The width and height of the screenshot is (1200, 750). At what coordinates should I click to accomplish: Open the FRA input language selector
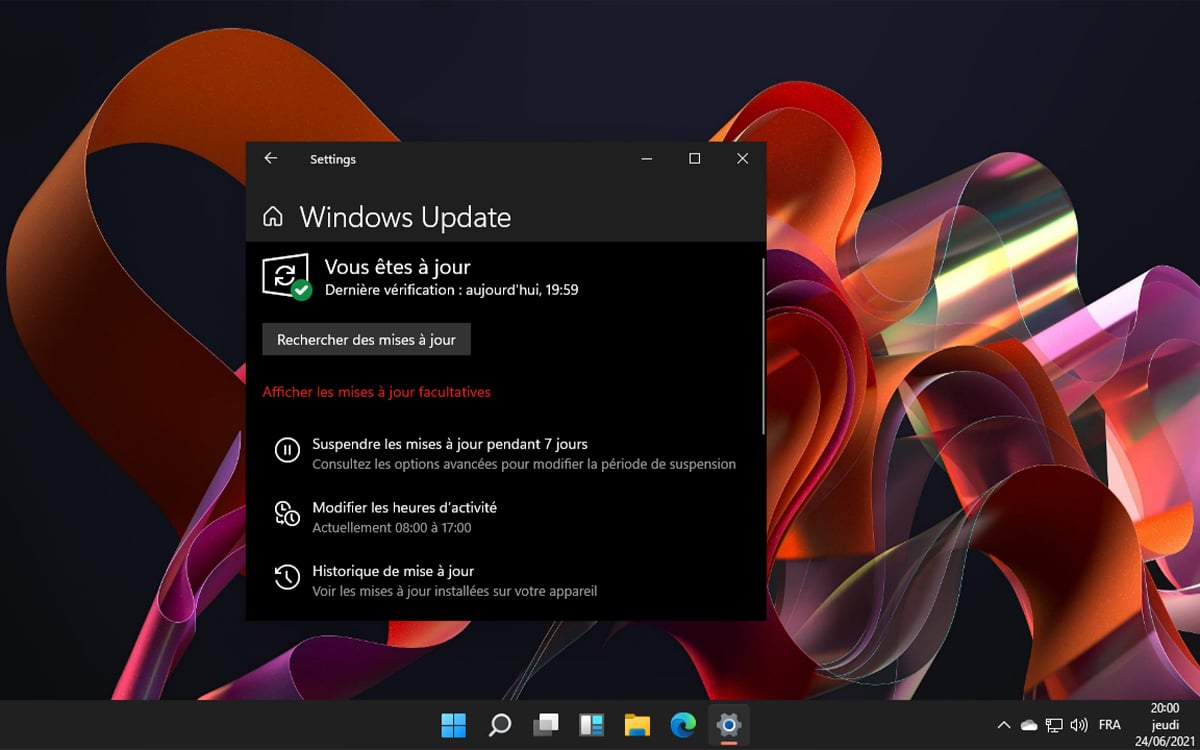click(x=1109, y=725)
